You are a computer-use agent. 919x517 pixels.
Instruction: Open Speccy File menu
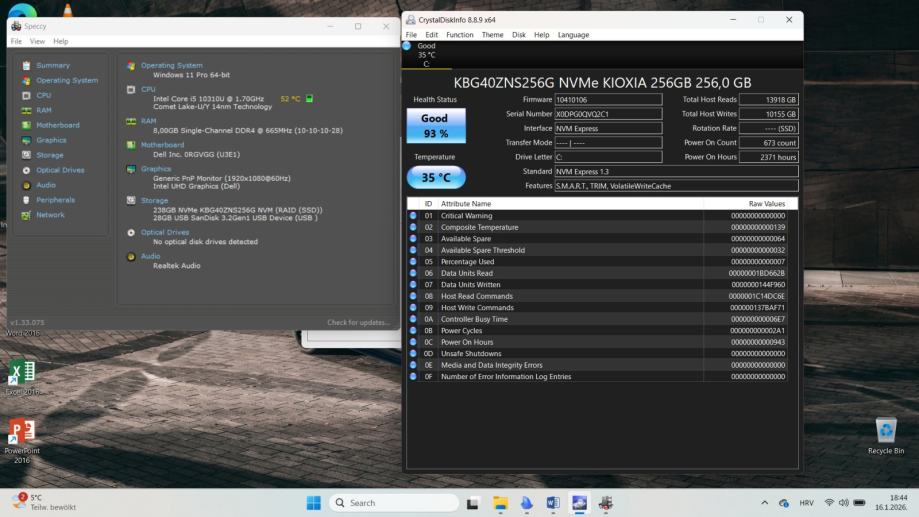click(16, 42)
